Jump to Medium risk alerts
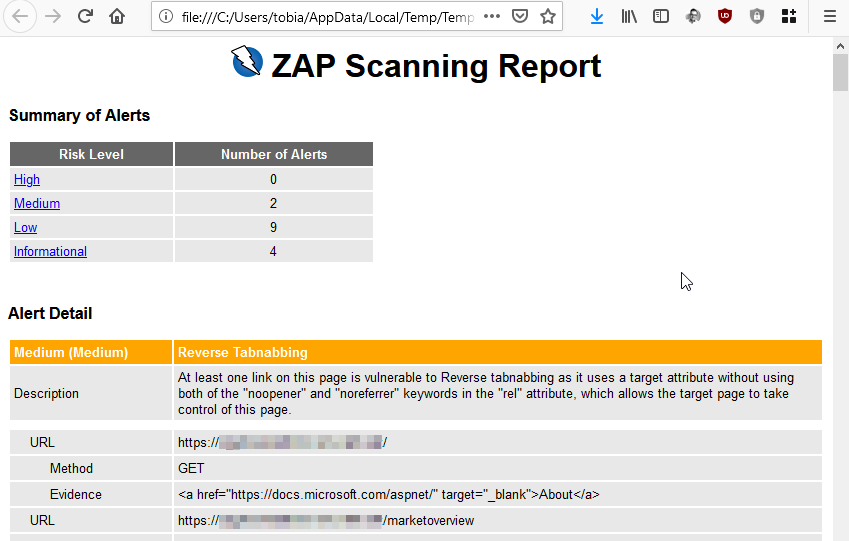 click(x=37, y=204)
